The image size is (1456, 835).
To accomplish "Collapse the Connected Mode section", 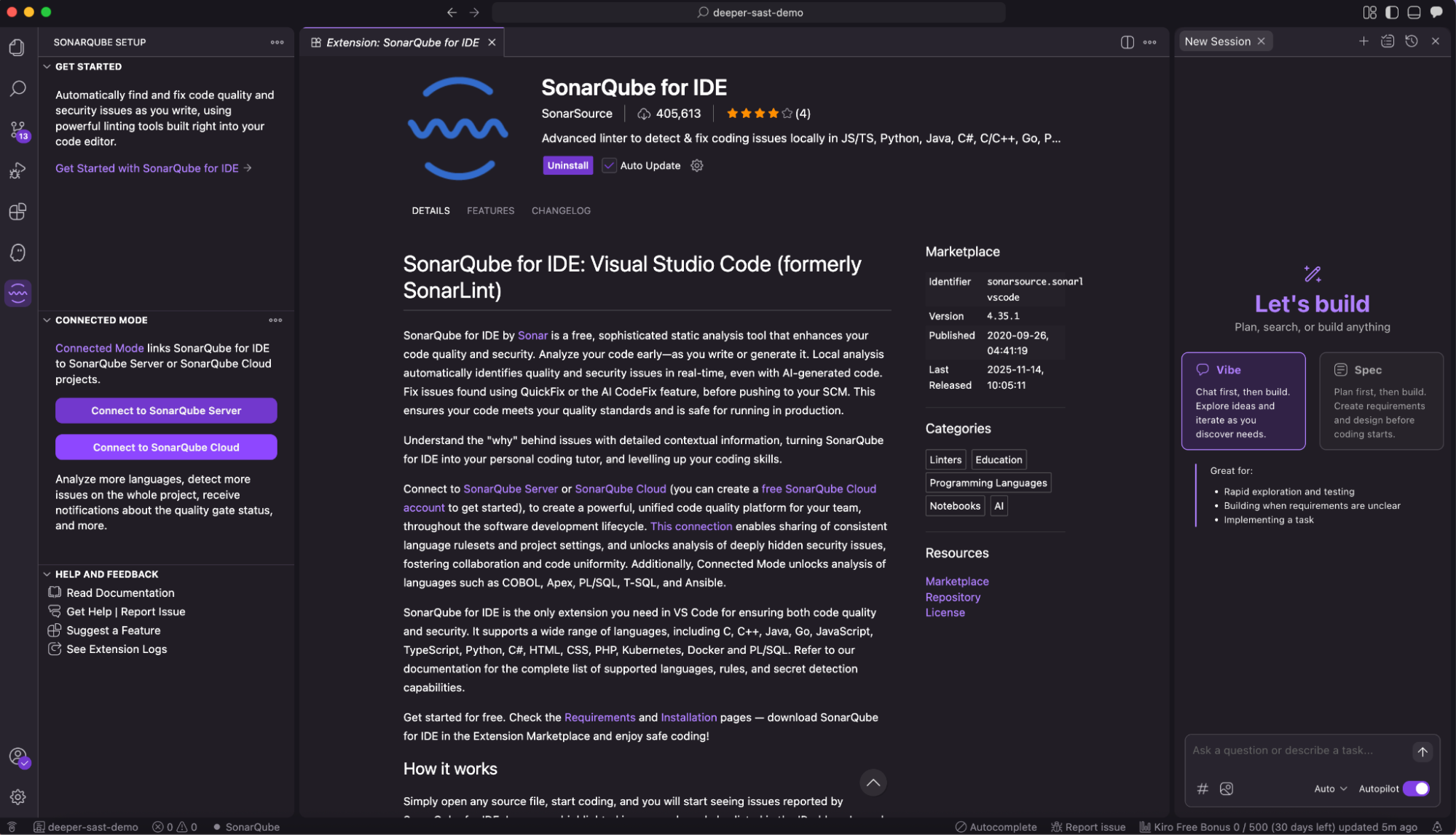I will click(47, 320).
